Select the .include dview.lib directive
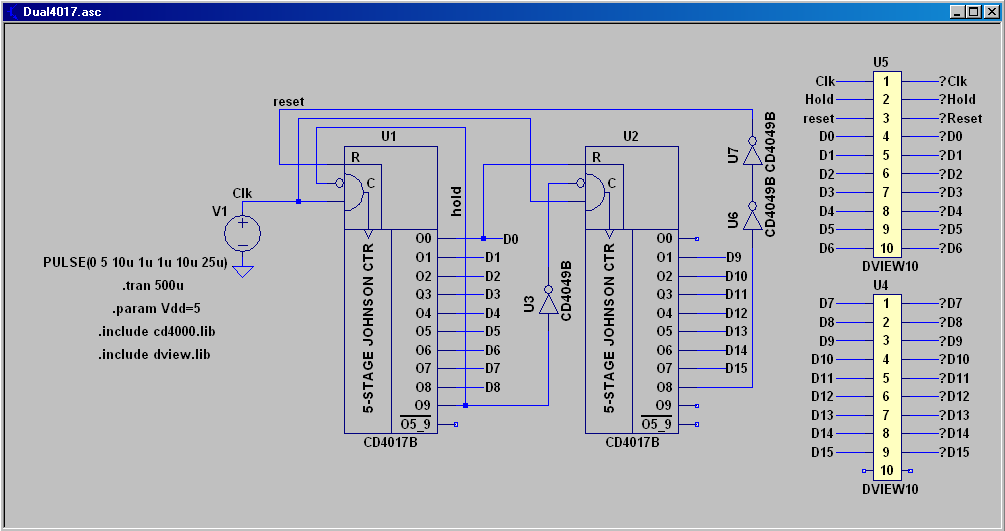Viewport: 1005px width, 531px height. 154,354
